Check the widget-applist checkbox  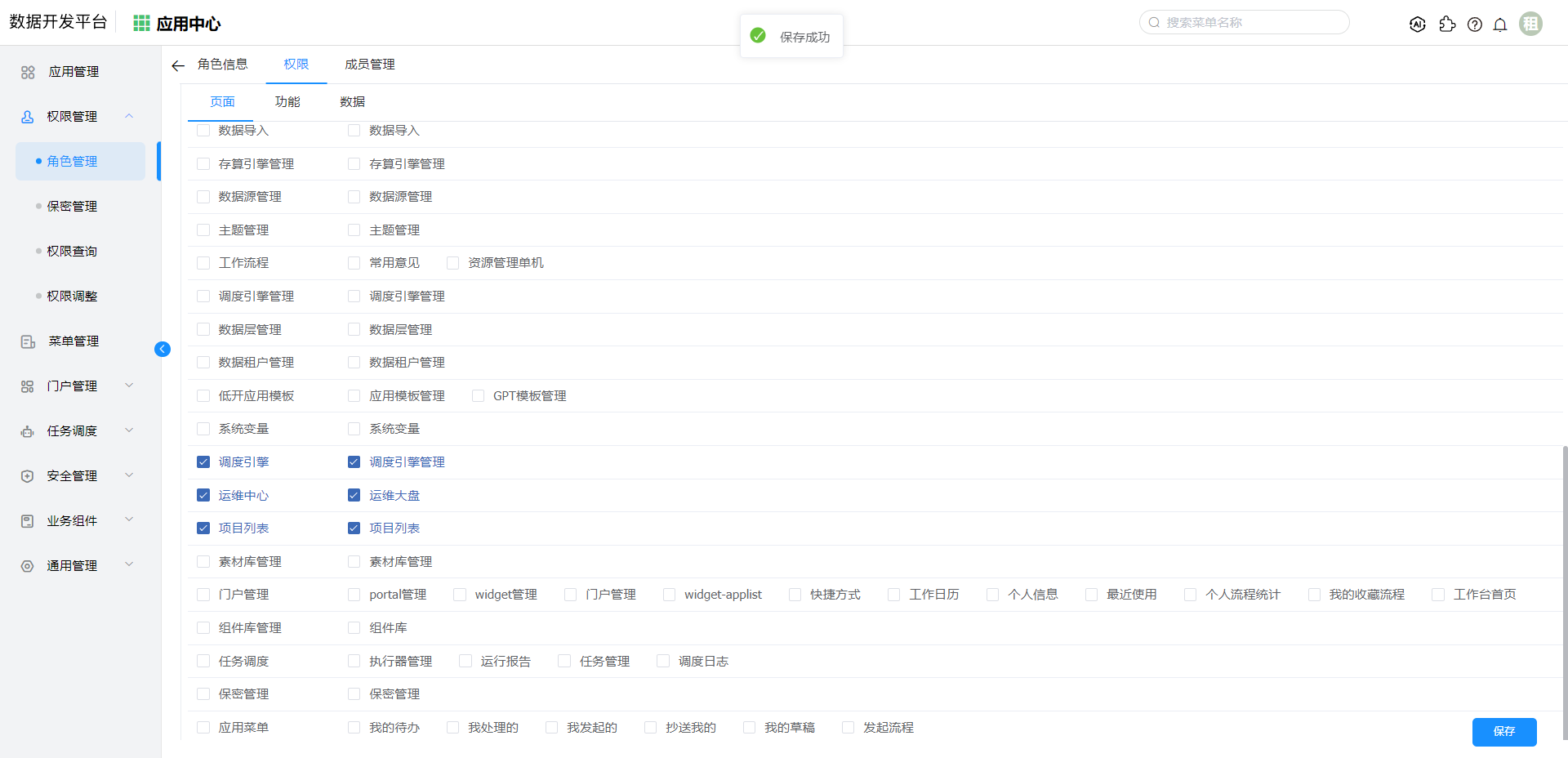pyautogui.click(x=669, y=595)
